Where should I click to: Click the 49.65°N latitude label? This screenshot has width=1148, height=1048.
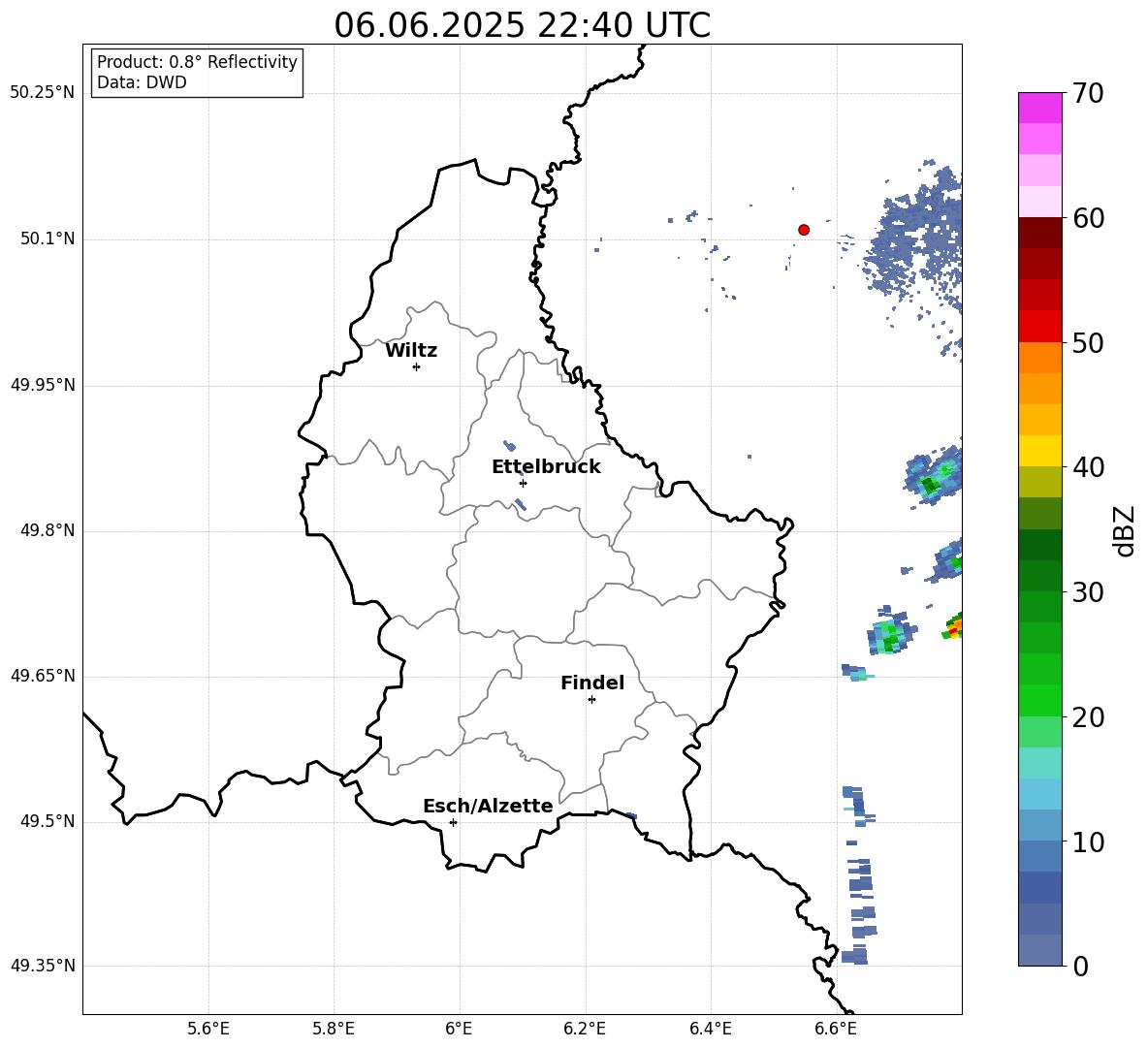pos(43,676)
